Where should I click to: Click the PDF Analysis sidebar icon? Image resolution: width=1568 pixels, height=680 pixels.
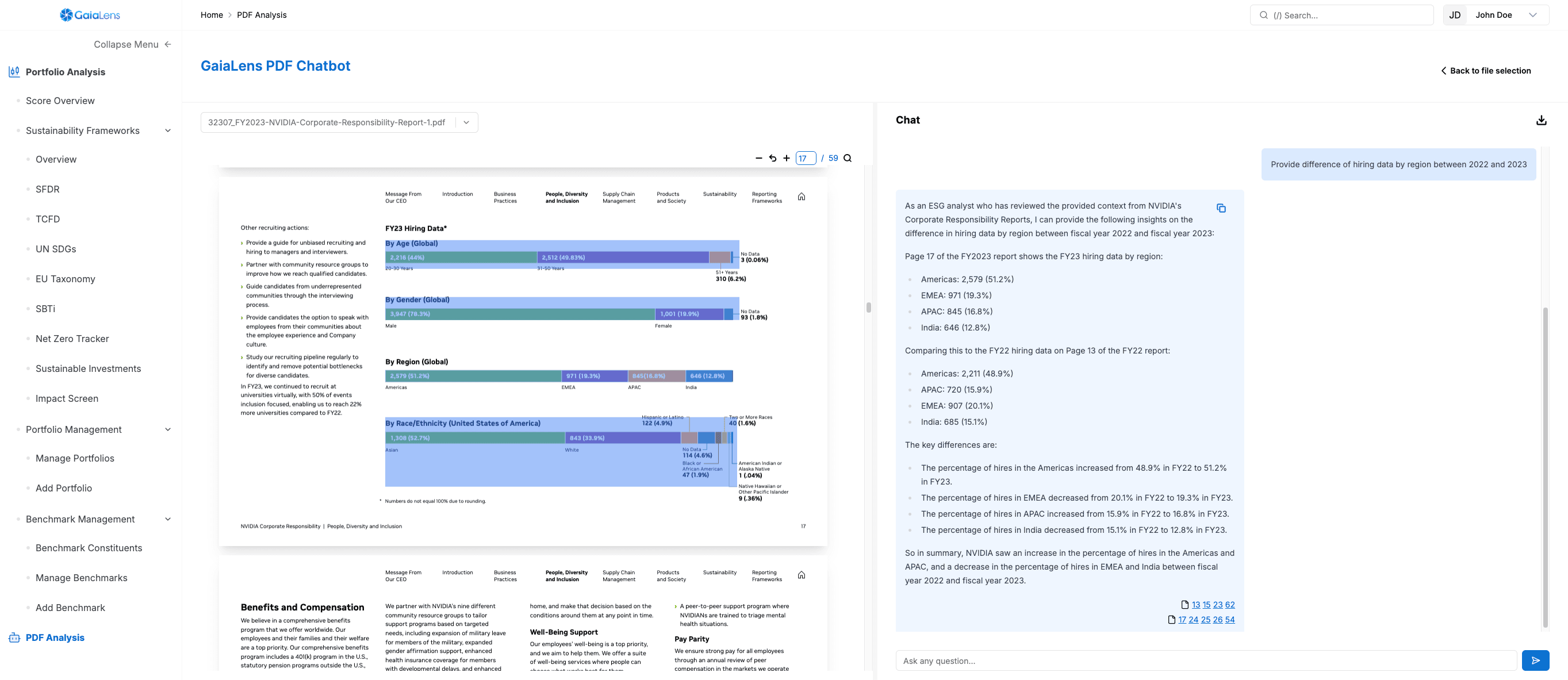click(x=14, y=637)
